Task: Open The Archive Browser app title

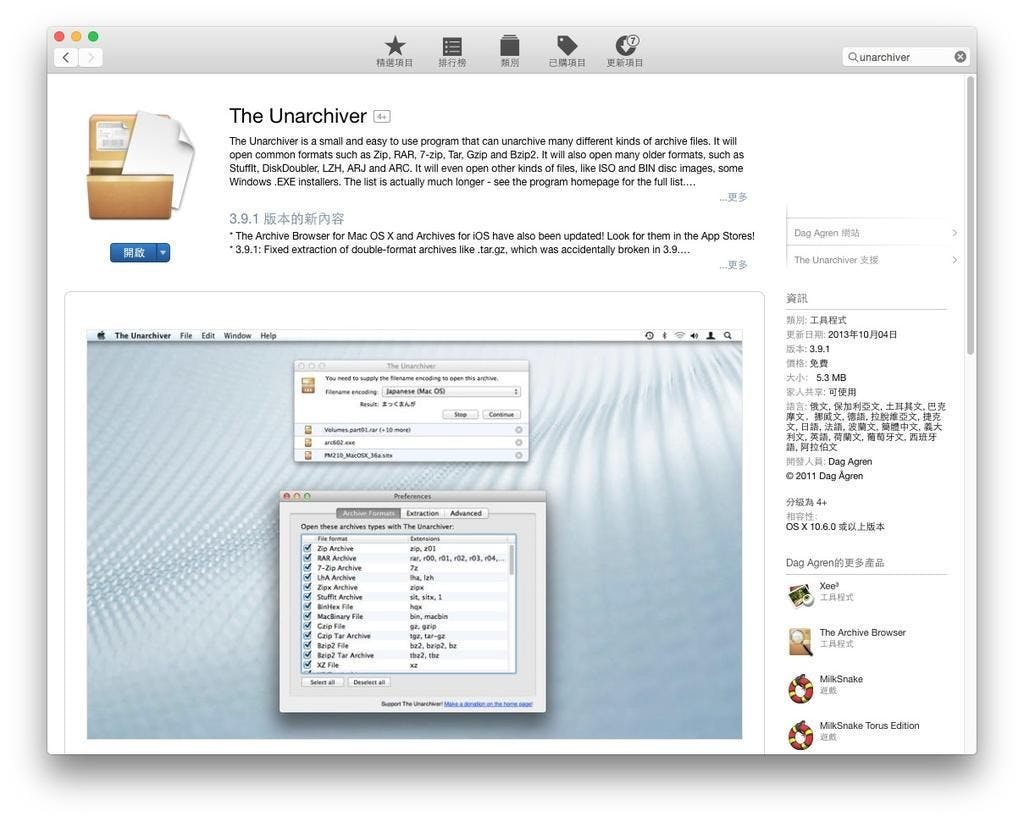Action: point(862,632)
